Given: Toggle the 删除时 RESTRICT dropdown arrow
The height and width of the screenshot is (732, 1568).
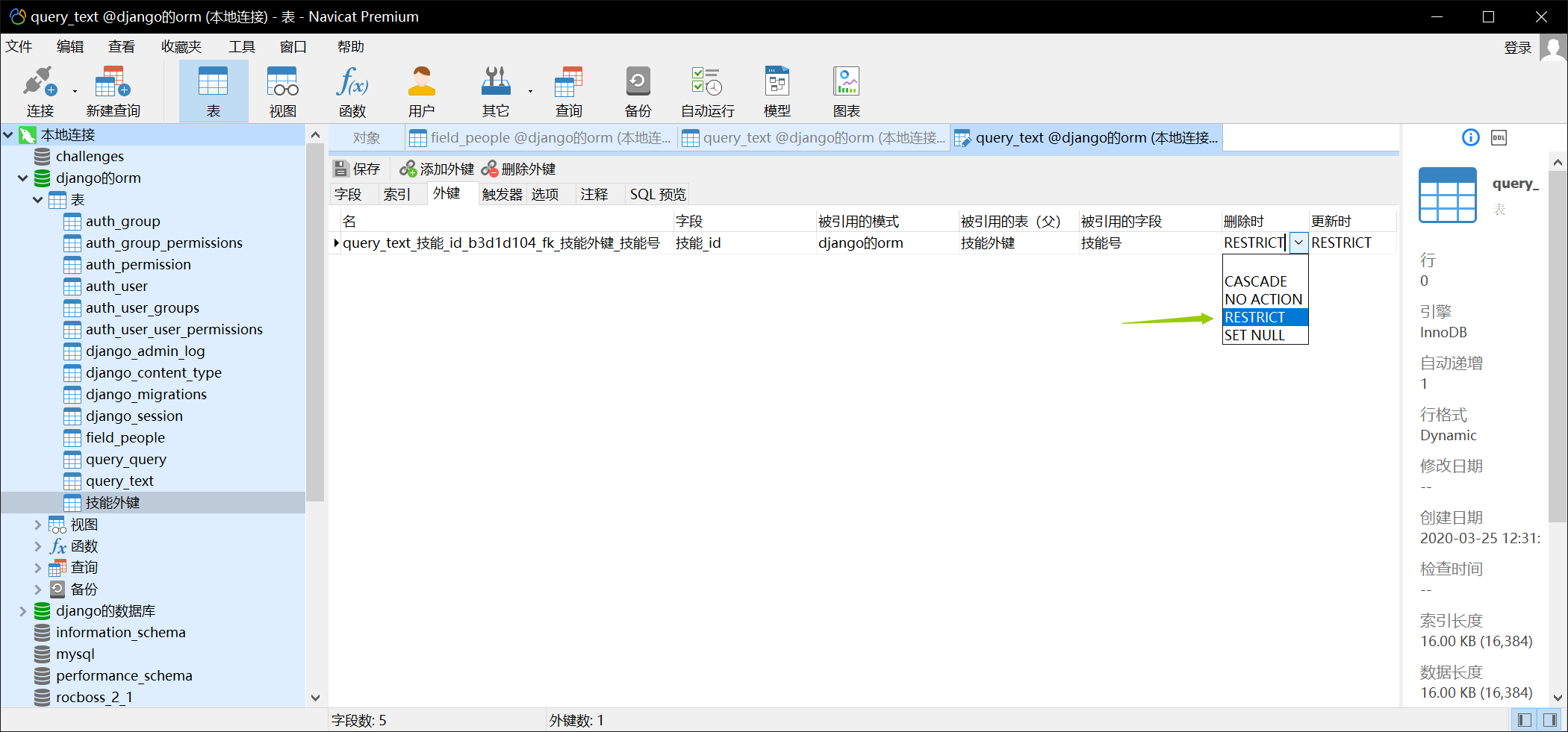Looking at the screenshot, I should [x=1298, y=243].
